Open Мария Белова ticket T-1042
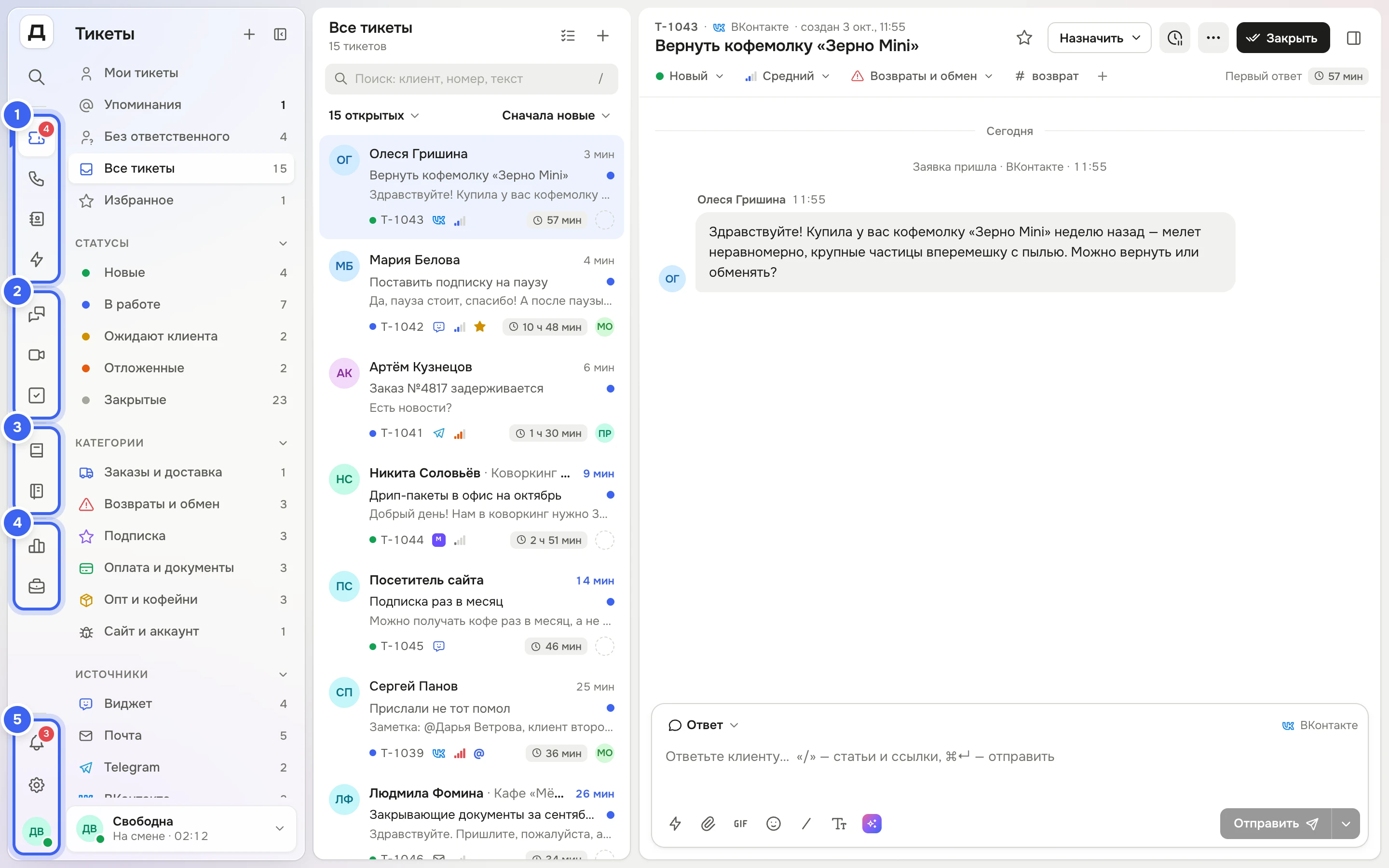1389x868 pixels. point(471,293)
